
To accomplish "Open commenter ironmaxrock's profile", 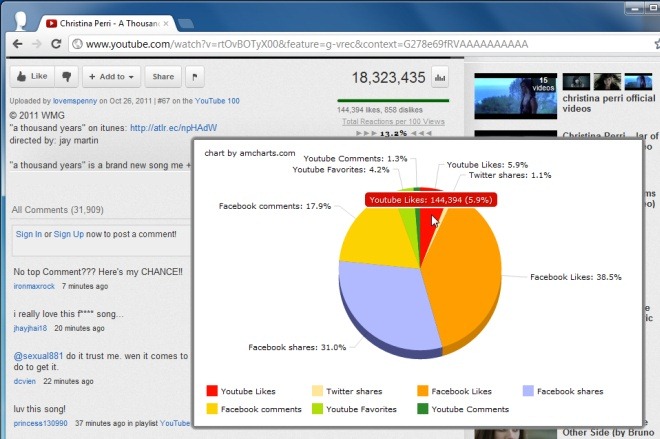I will pos(34,286).
